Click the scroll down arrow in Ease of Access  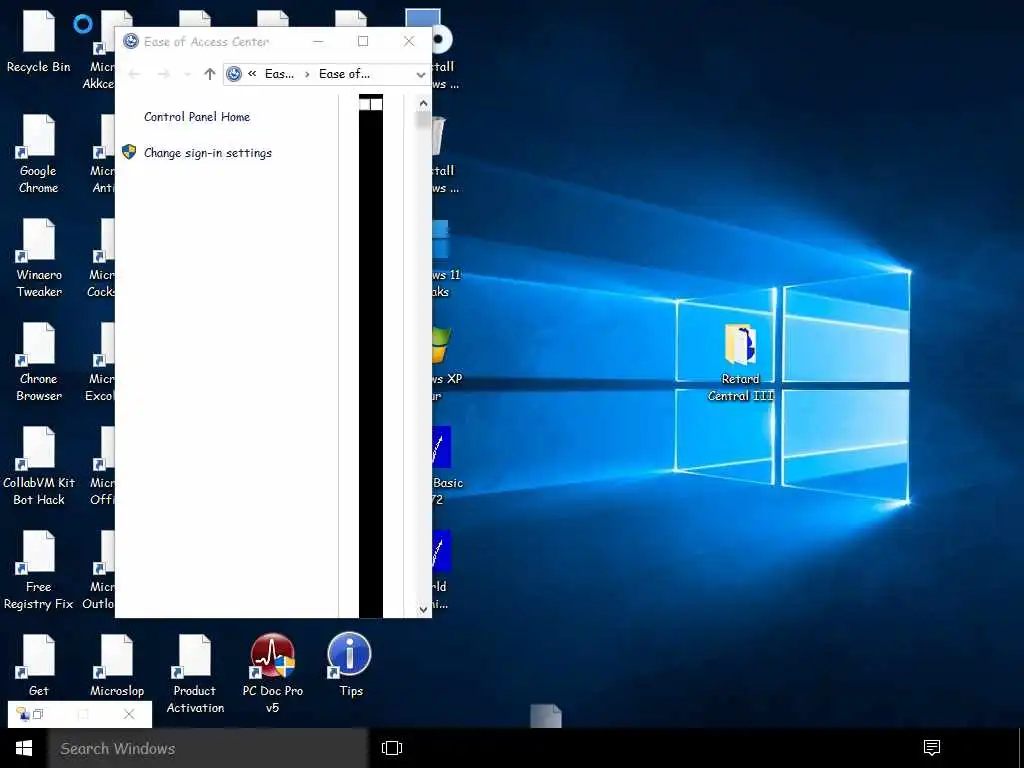423,609
